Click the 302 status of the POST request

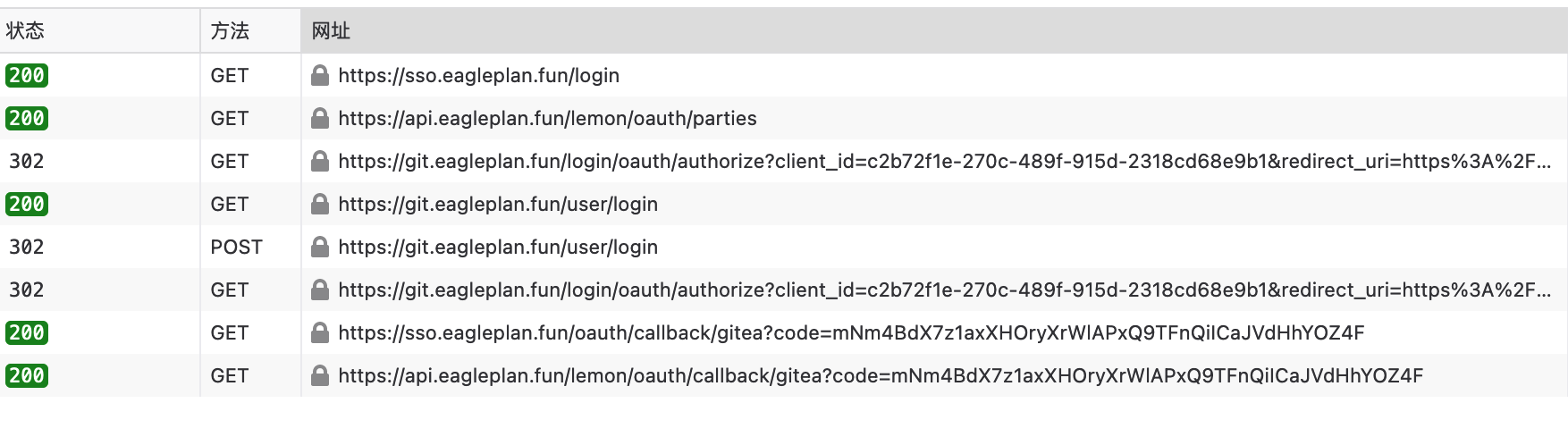pos(27,247)
